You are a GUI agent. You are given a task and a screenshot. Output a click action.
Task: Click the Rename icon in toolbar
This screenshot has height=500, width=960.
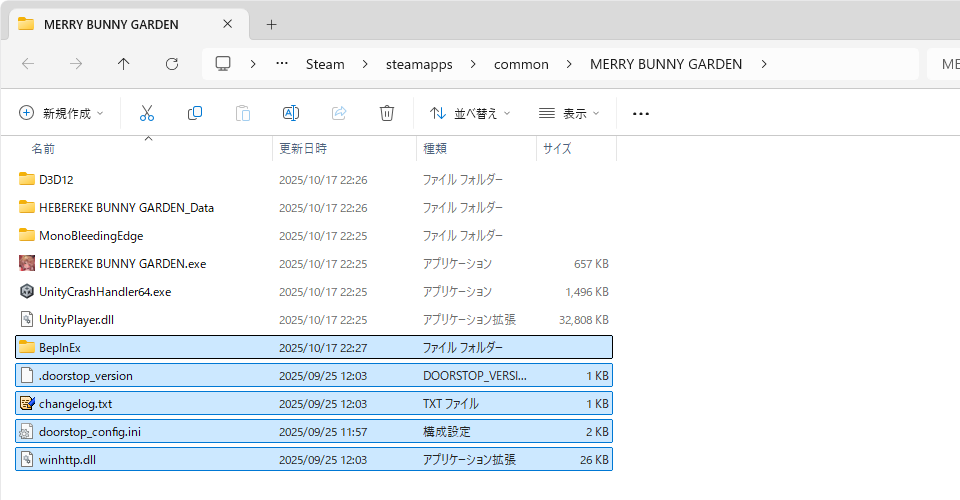[291, 114]
